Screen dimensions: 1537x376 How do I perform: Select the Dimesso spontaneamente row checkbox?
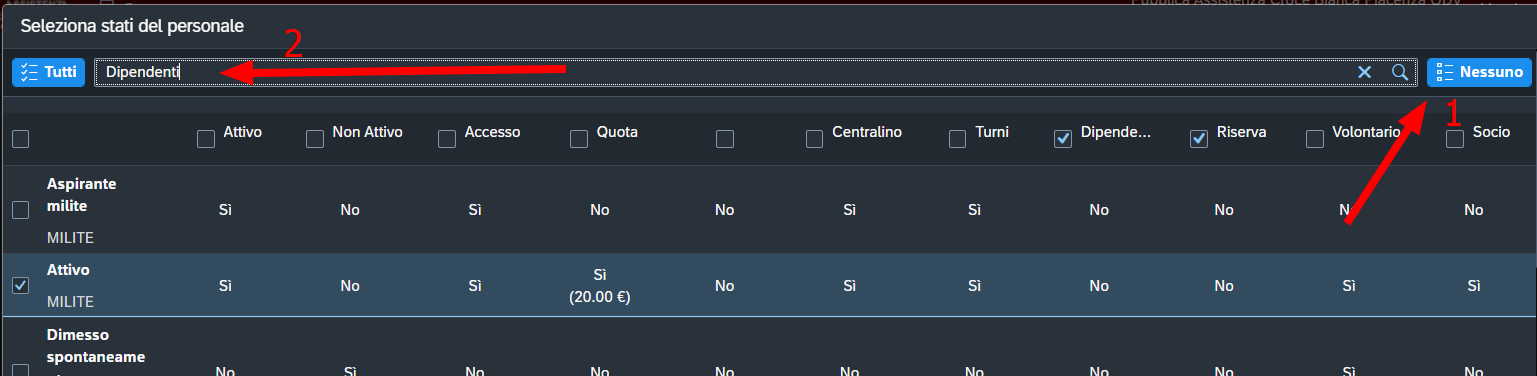(20, 370)
